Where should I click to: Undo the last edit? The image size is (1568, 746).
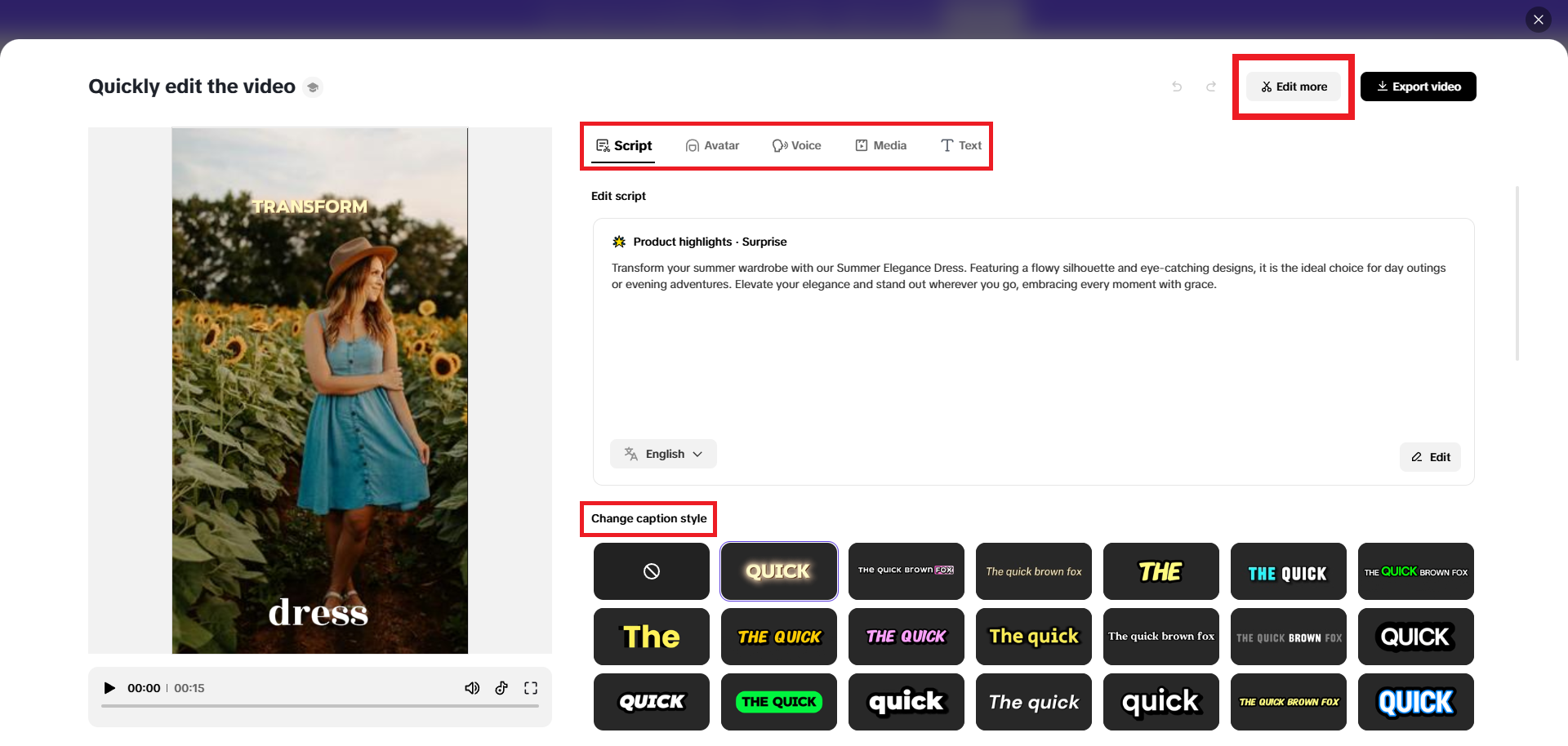[1177, 87]
